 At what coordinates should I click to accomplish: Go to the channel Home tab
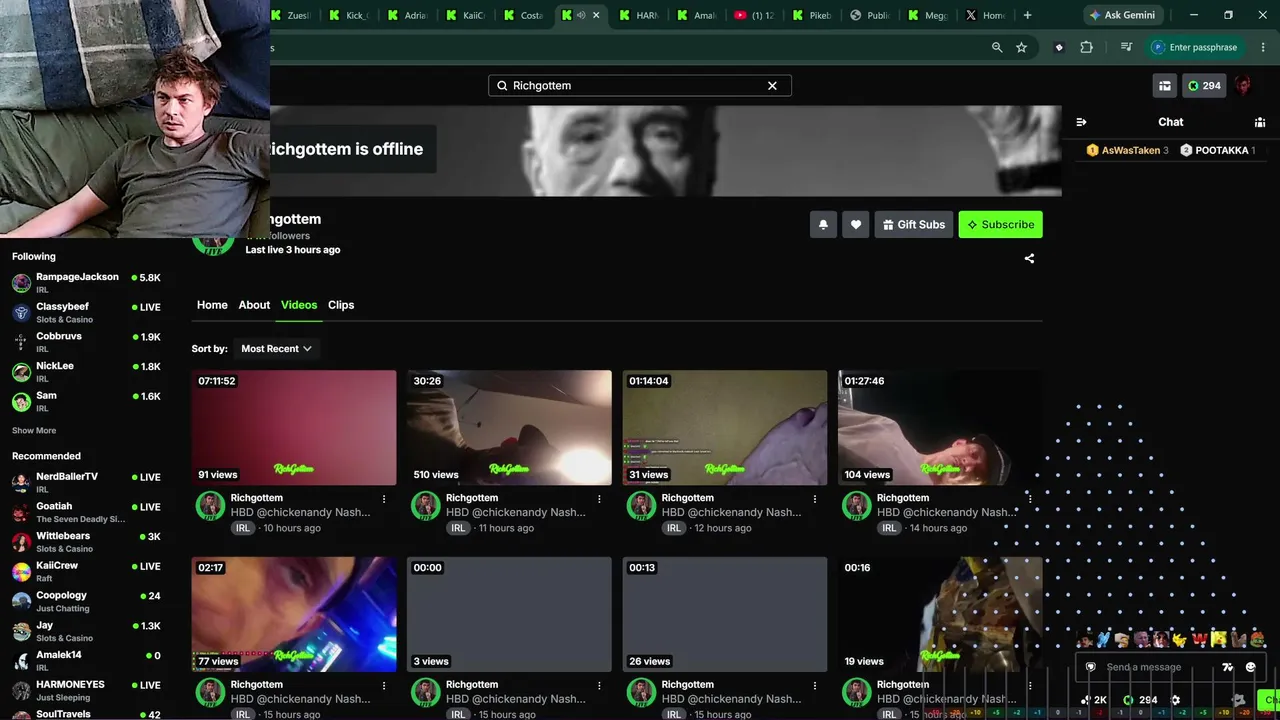point(212,305)
